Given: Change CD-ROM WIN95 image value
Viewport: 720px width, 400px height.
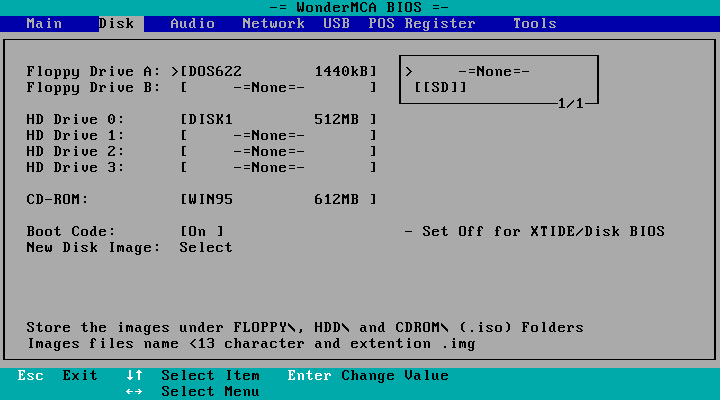Looking at the screenshot, I should (x=278, y=199).
